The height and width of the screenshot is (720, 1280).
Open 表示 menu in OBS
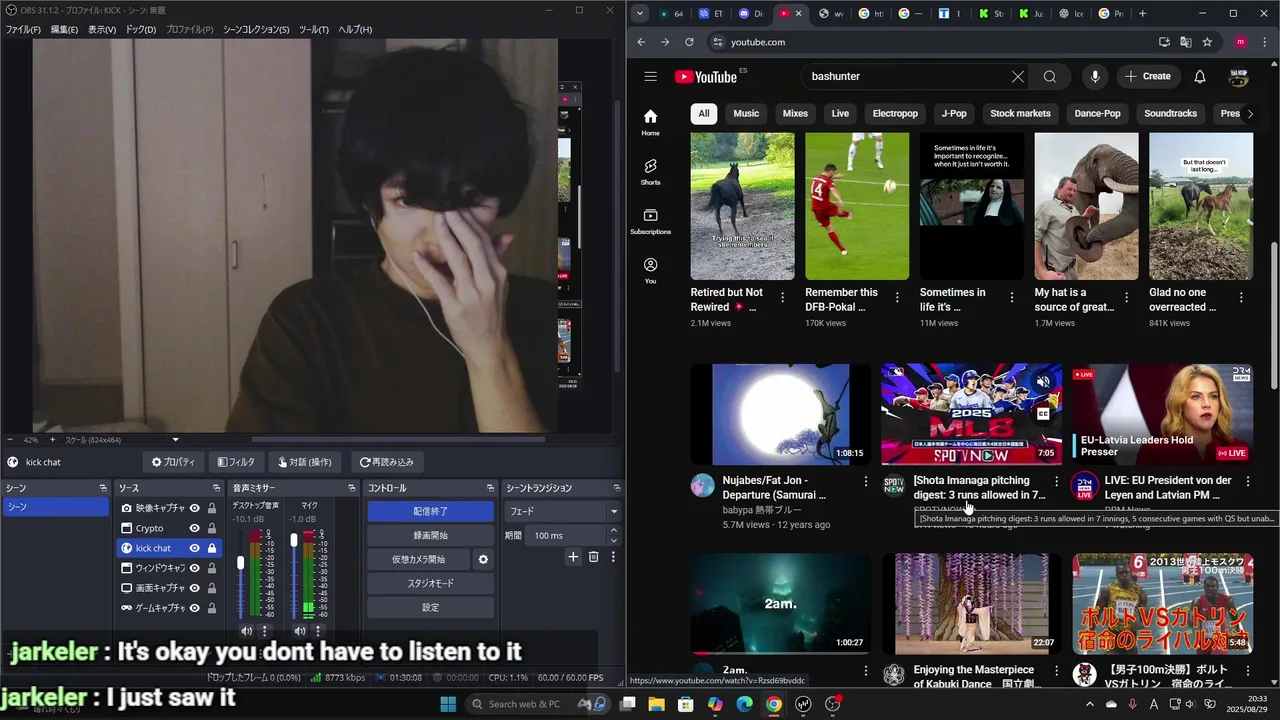click(102, 30)
